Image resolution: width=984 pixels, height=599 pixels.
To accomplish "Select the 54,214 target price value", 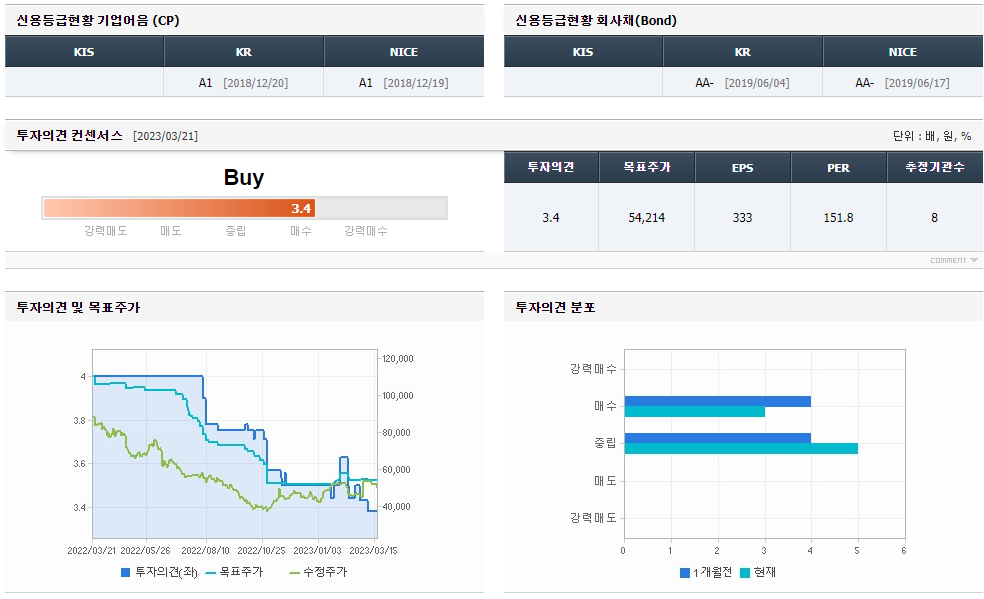I will pos(647,218).
